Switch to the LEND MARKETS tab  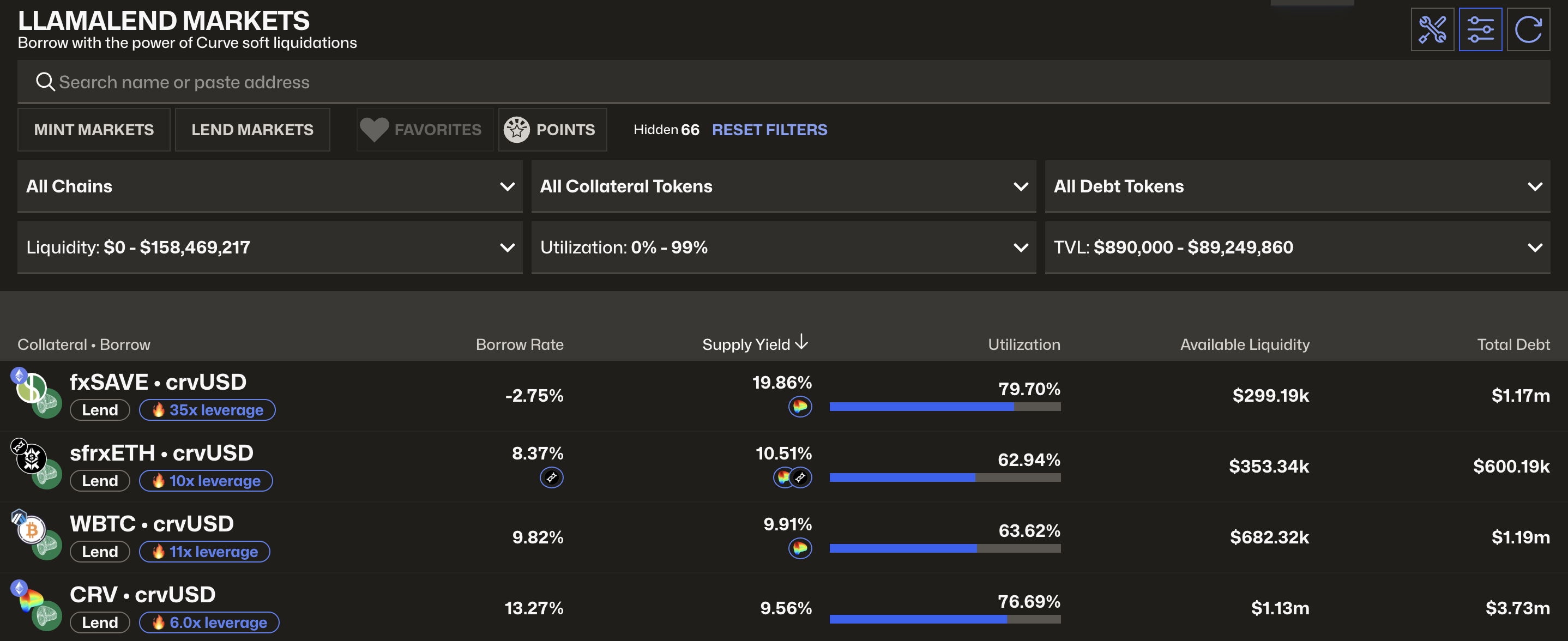point(252,129)
